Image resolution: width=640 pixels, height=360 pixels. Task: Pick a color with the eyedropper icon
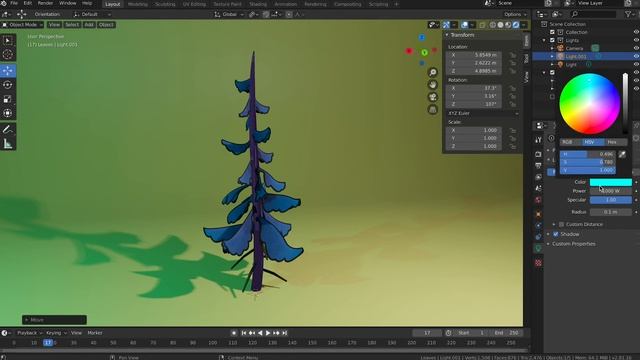click(x=622, y=154)
